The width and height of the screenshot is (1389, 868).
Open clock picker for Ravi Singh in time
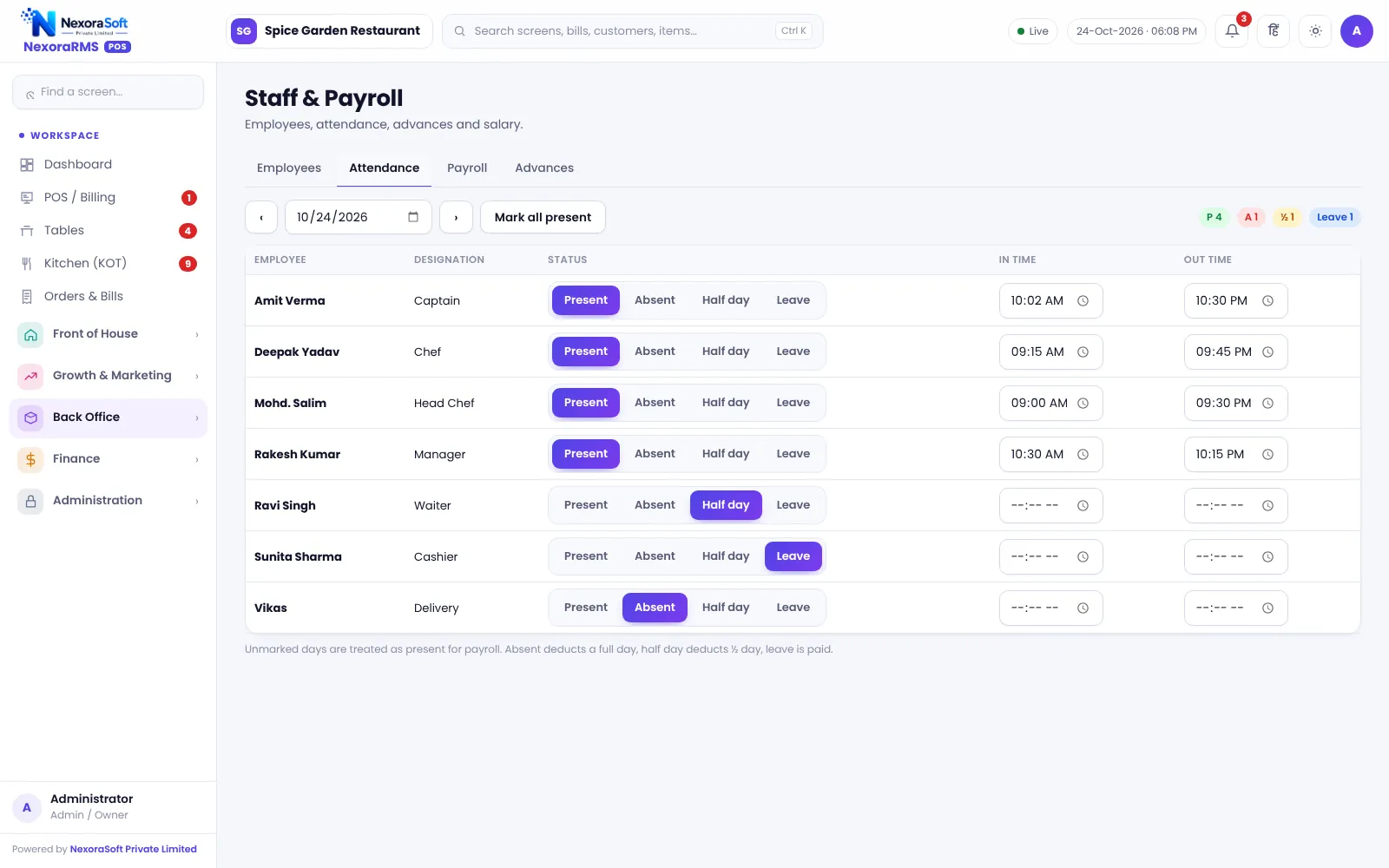[x=1083, y=506]
